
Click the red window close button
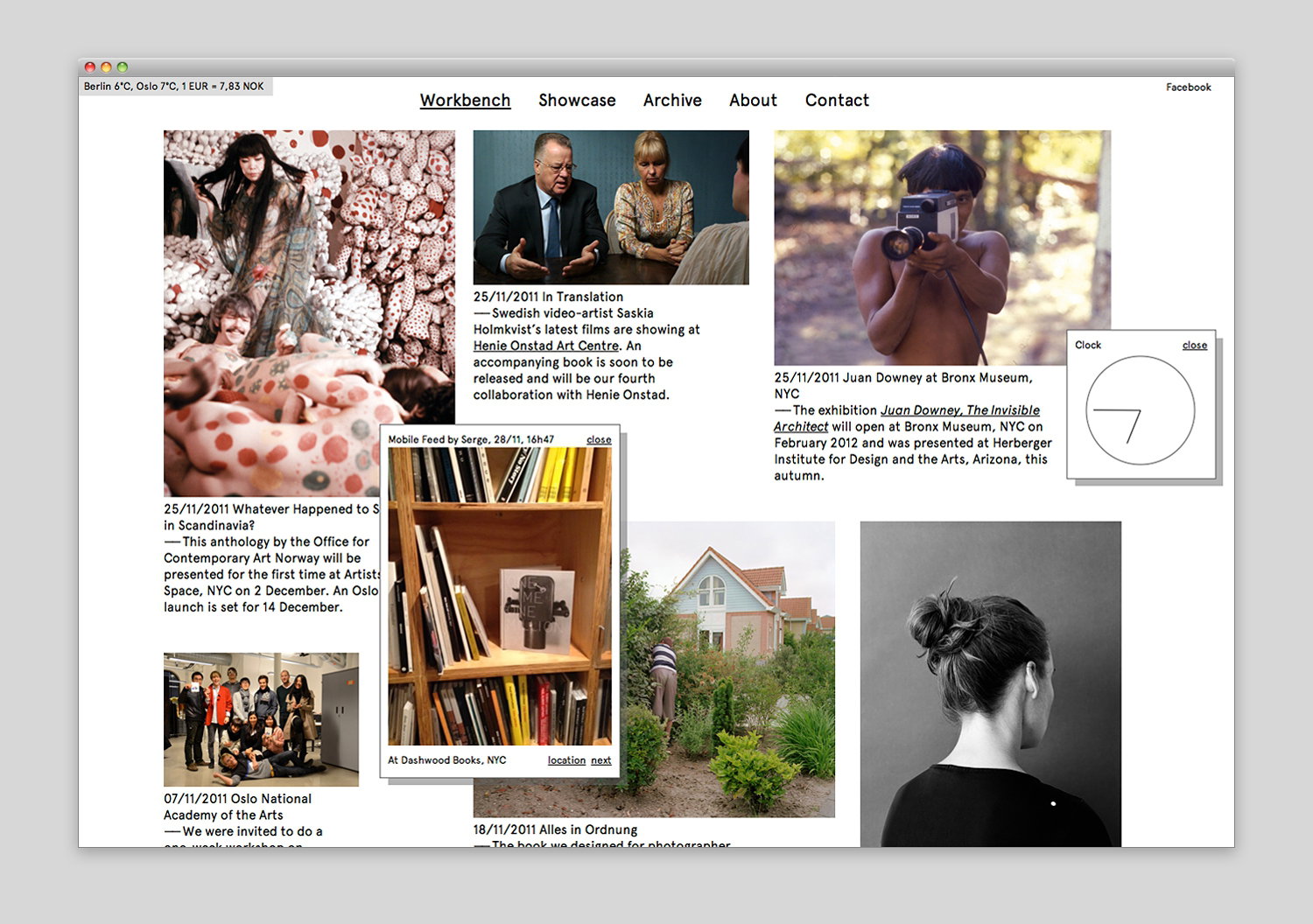[89, 67]
